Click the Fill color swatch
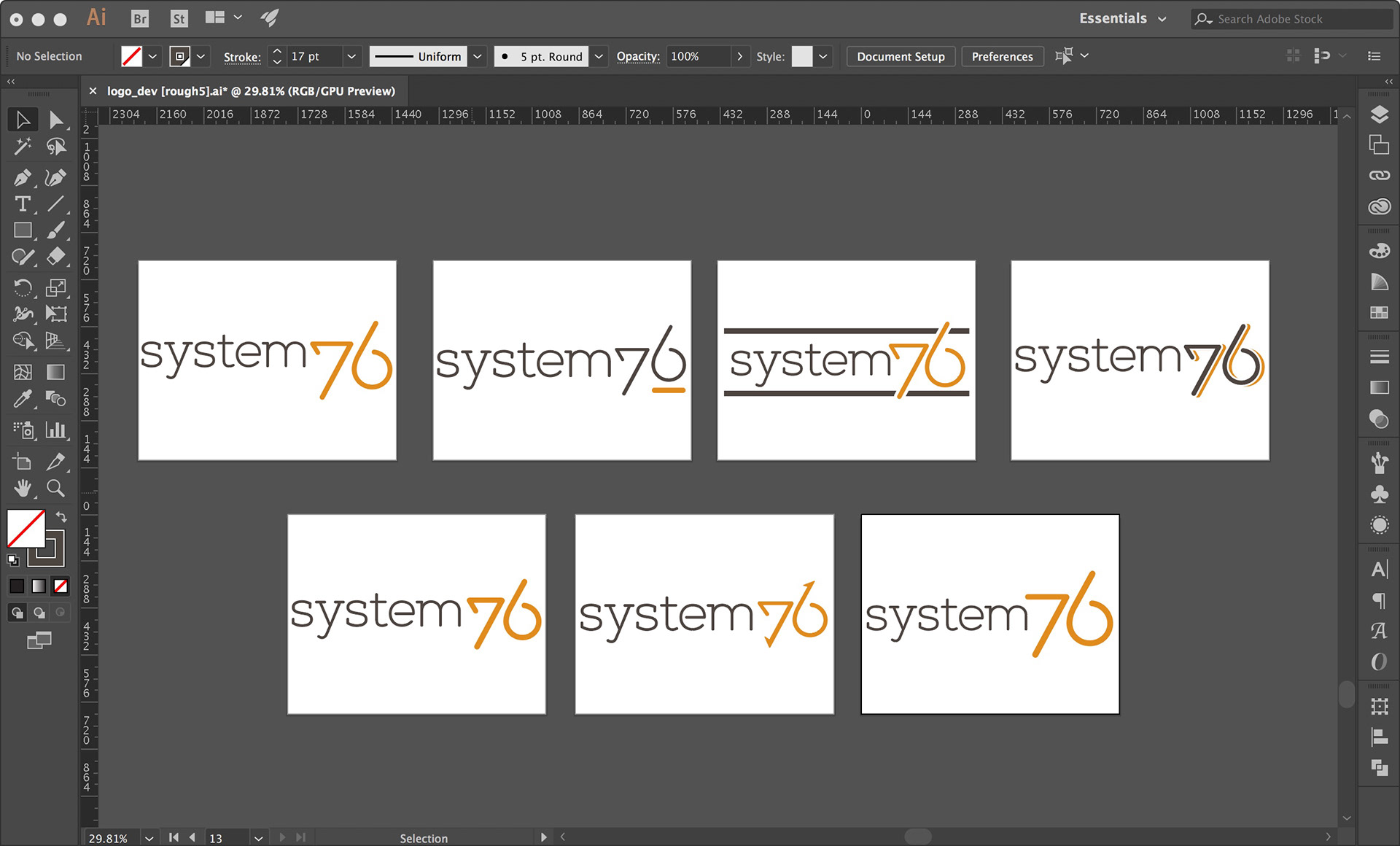 click(131, 56)
